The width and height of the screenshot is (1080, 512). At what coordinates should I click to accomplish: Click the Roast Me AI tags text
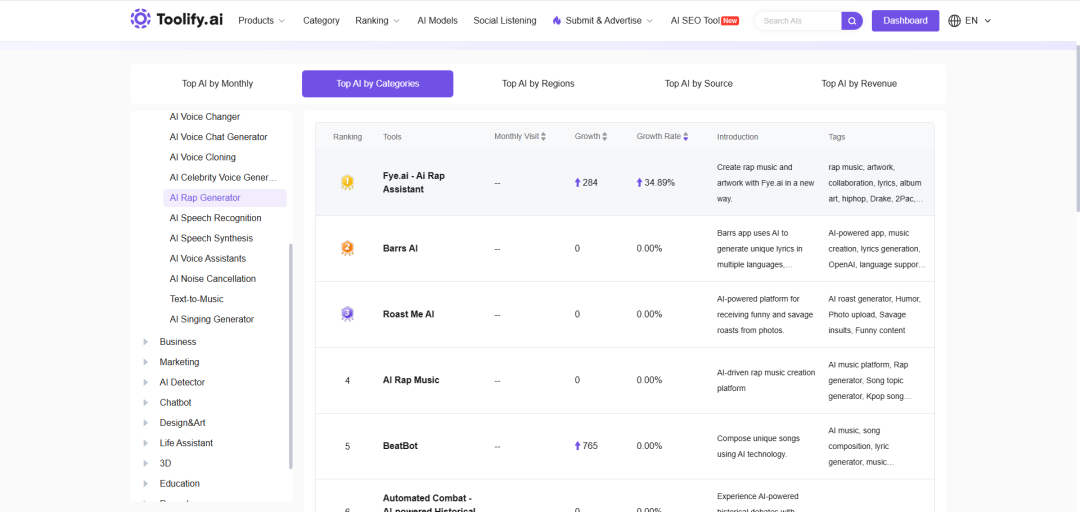875,314
